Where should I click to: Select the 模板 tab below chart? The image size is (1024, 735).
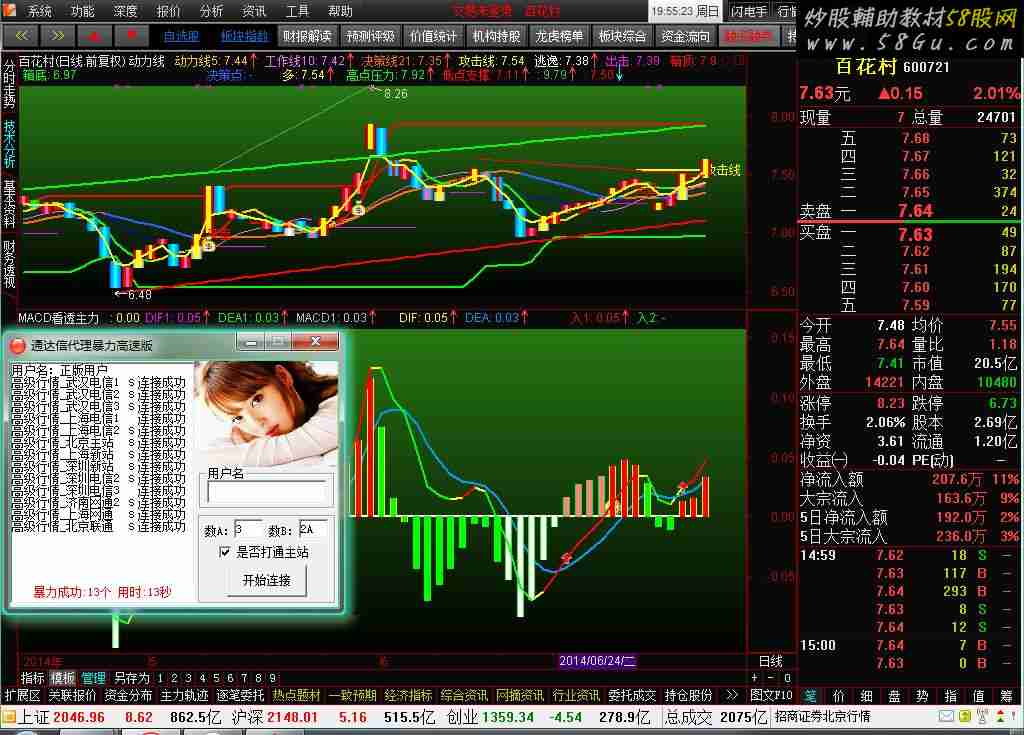click(x=63, y=678)
